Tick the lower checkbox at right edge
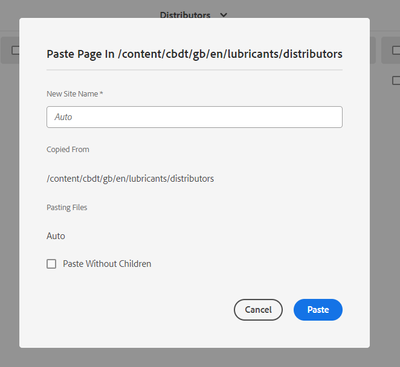This screenshot has width=400, height=367. pyautogui.click(x=396, y=80)
